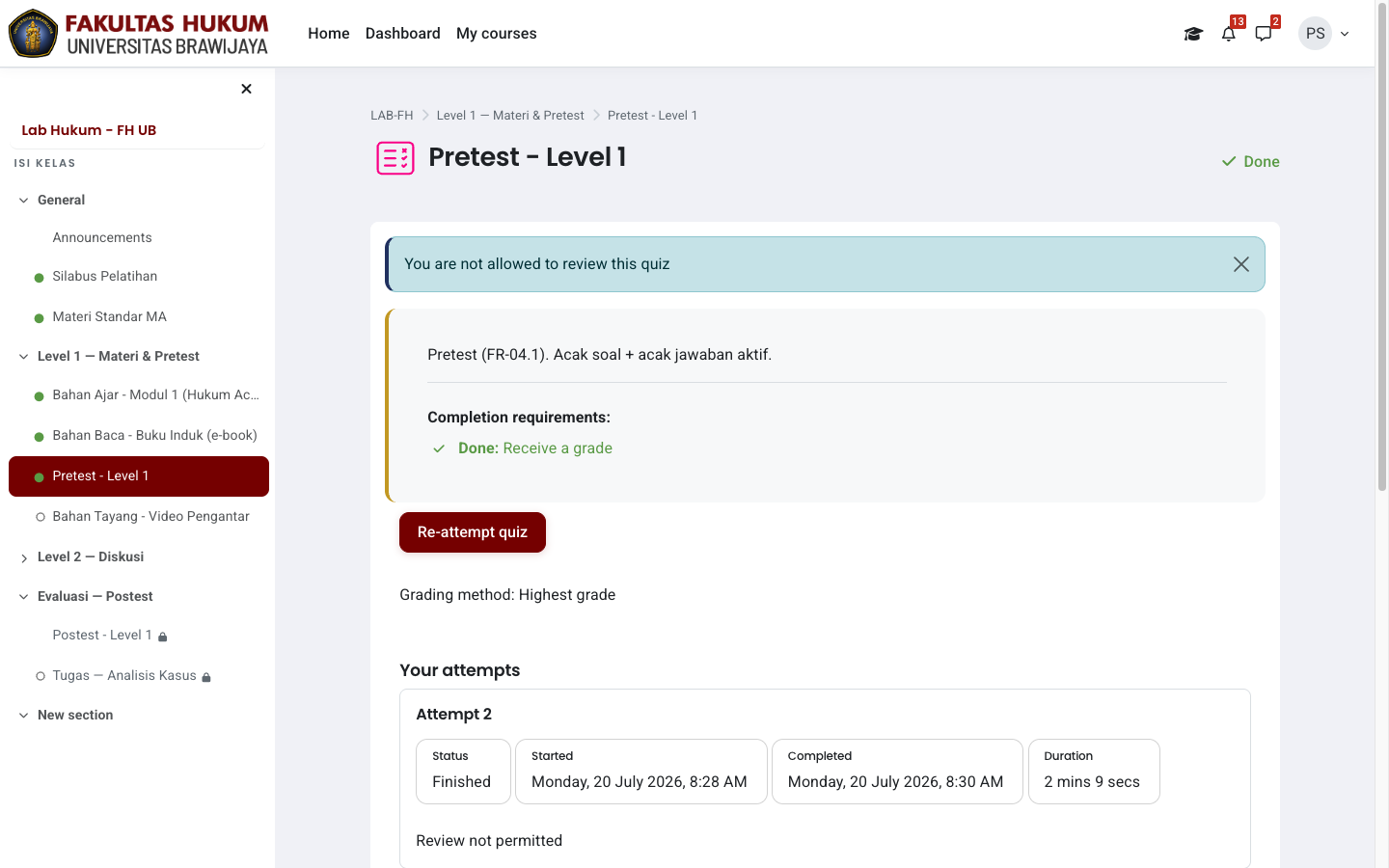Screen dimensions: 1389x868
Task: Go to the Dashboard menu item
Action: (403, 34)
